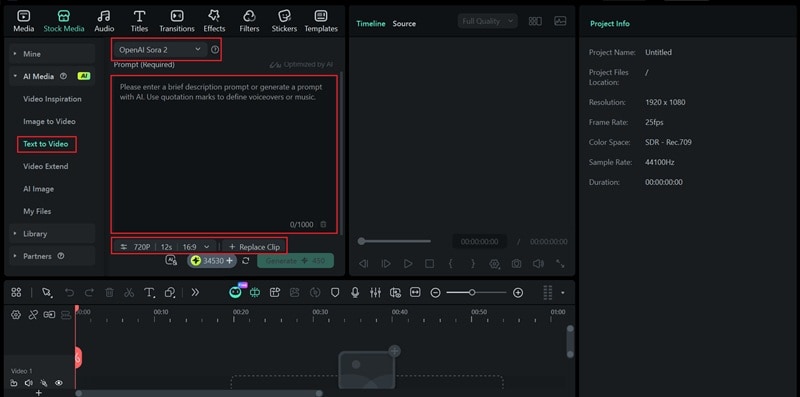
Task: Select Image to Video option
Action: pos(49,121)
